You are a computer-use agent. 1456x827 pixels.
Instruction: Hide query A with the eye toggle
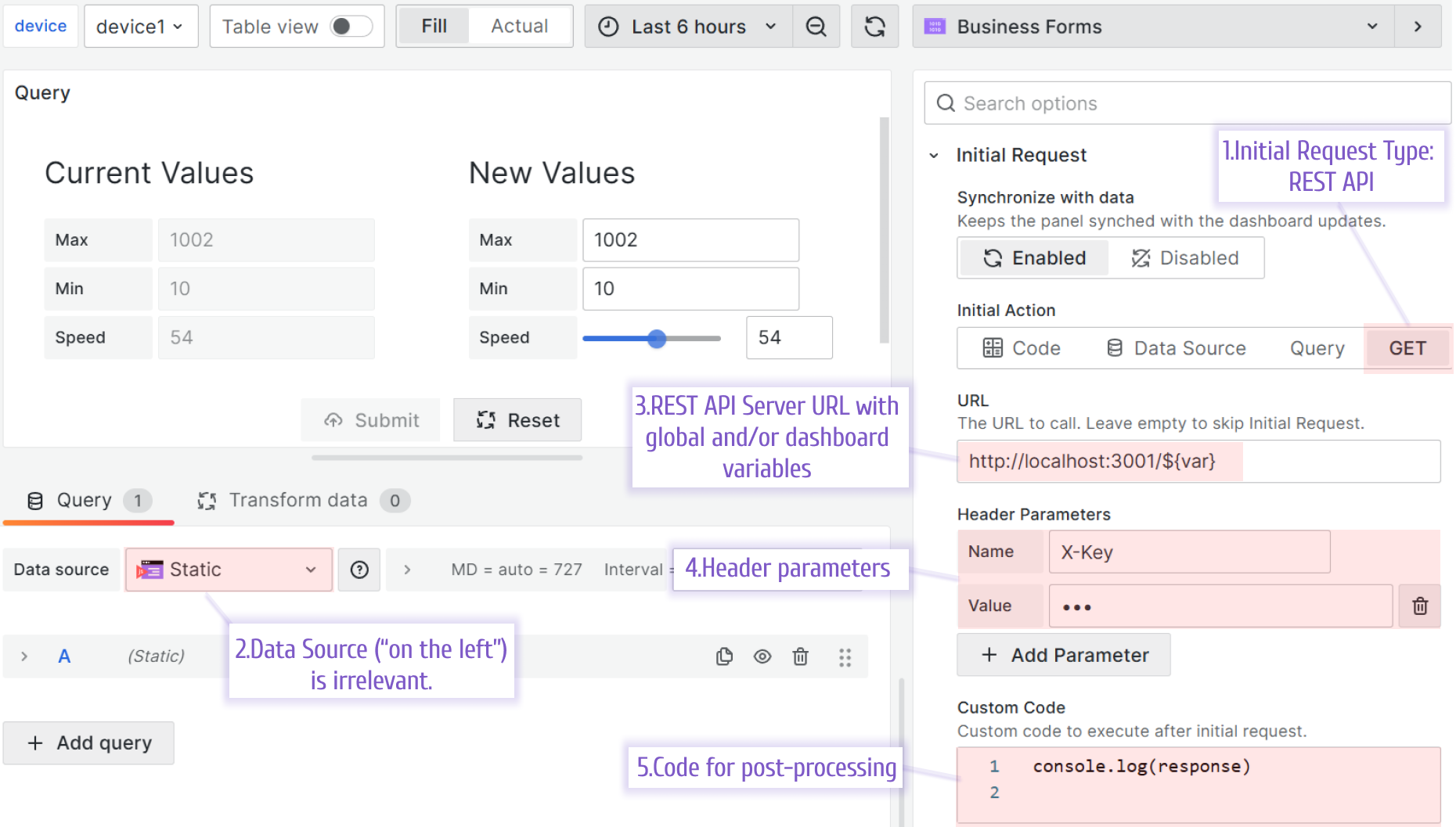tap(762, 657)
